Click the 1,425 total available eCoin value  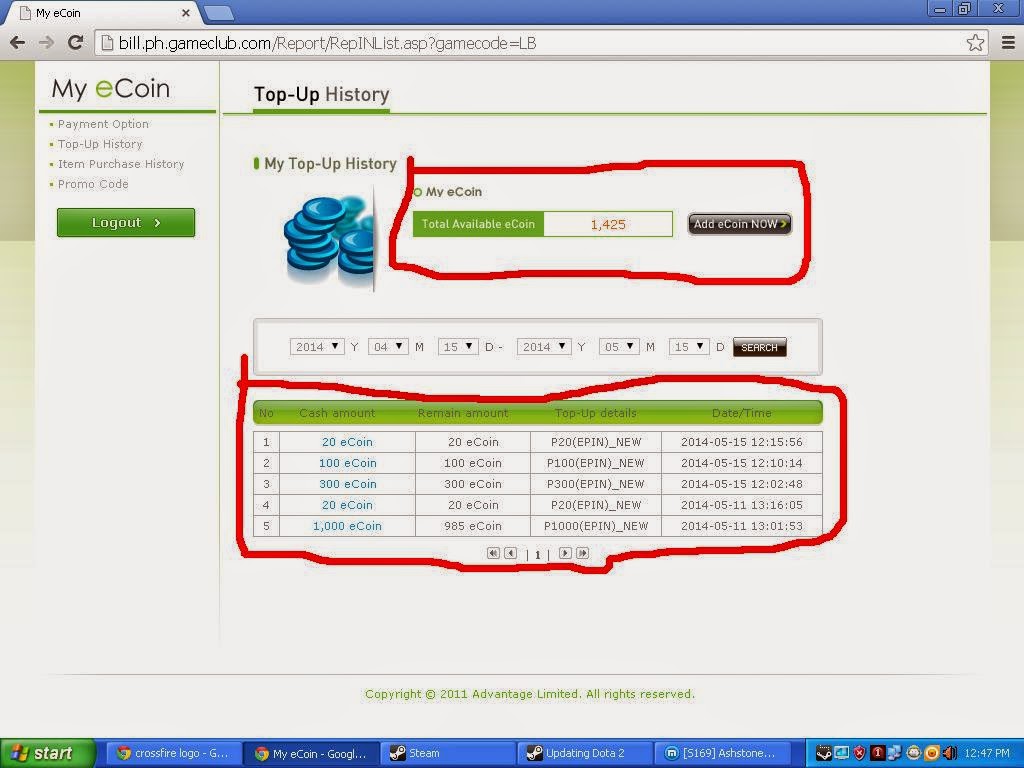608,224
